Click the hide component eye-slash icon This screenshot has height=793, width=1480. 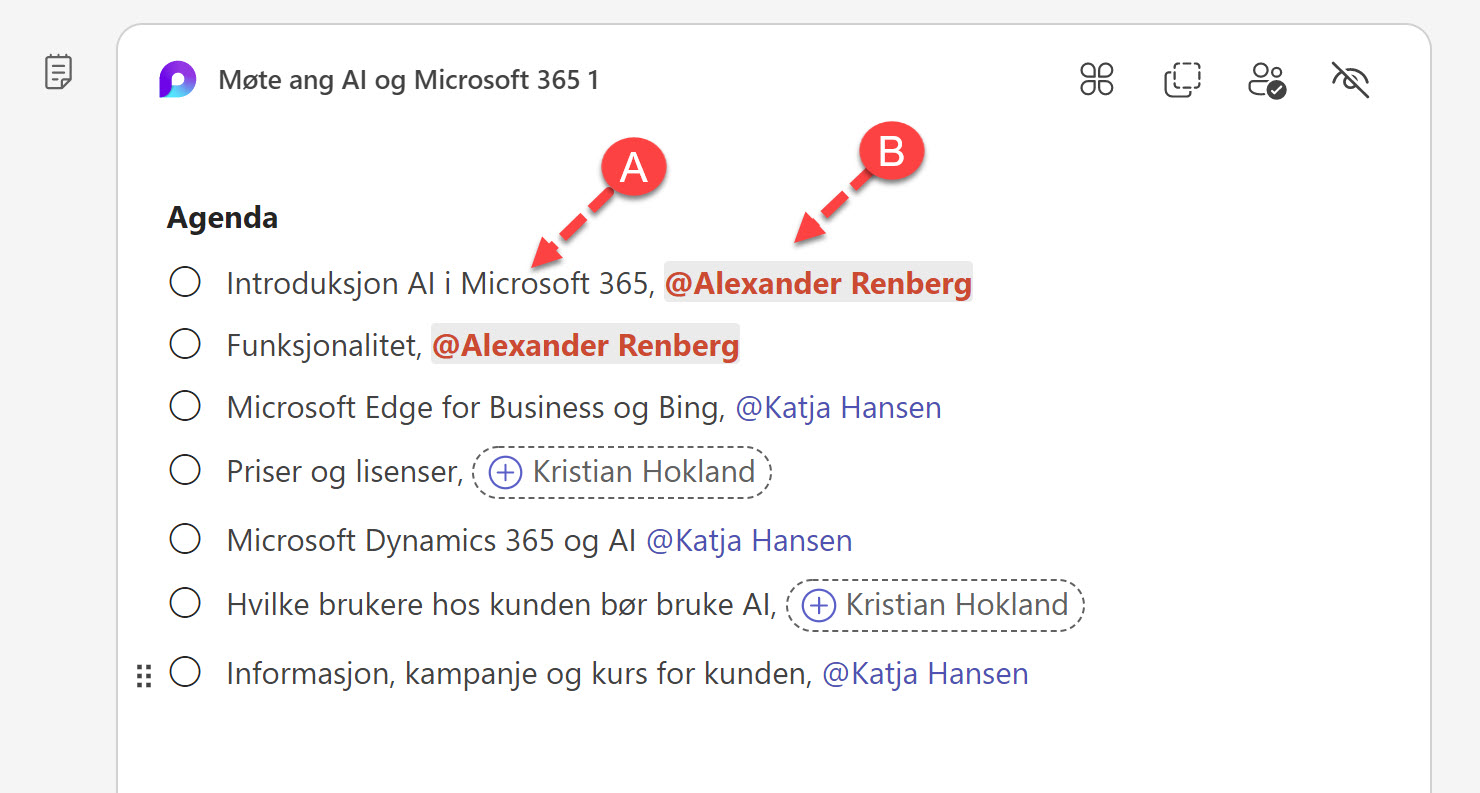pos(1350,80)
